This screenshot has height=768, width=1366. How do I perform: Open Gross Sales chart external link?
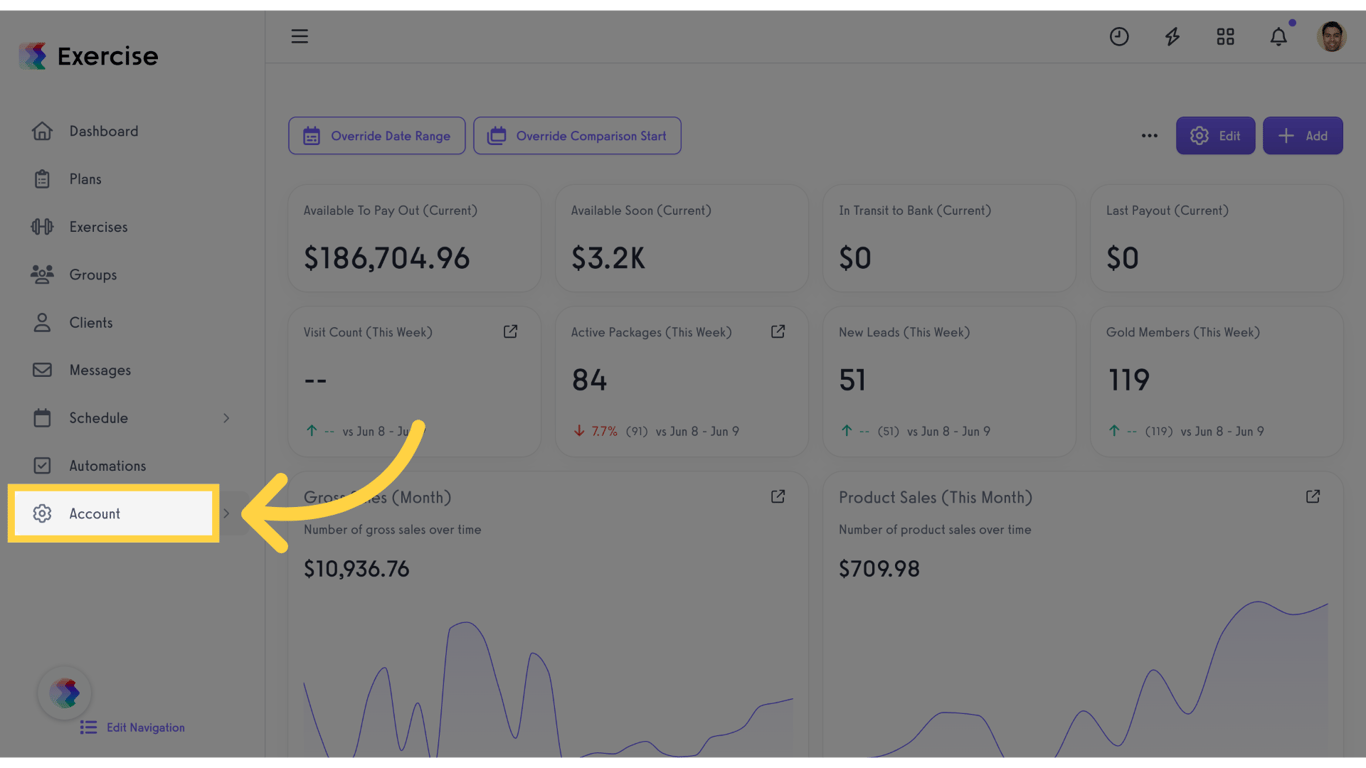(x=778, y=497)
